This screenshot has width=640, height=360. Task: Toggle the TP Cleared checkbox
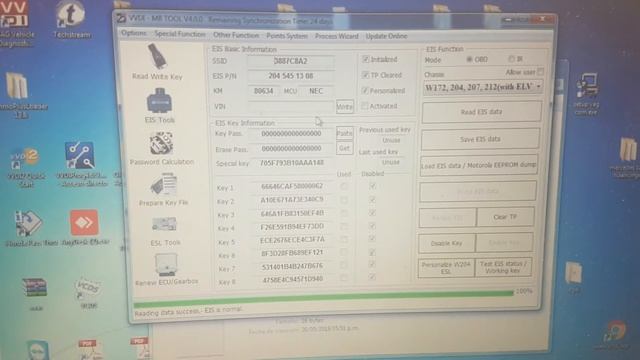(x=365, y=75)
